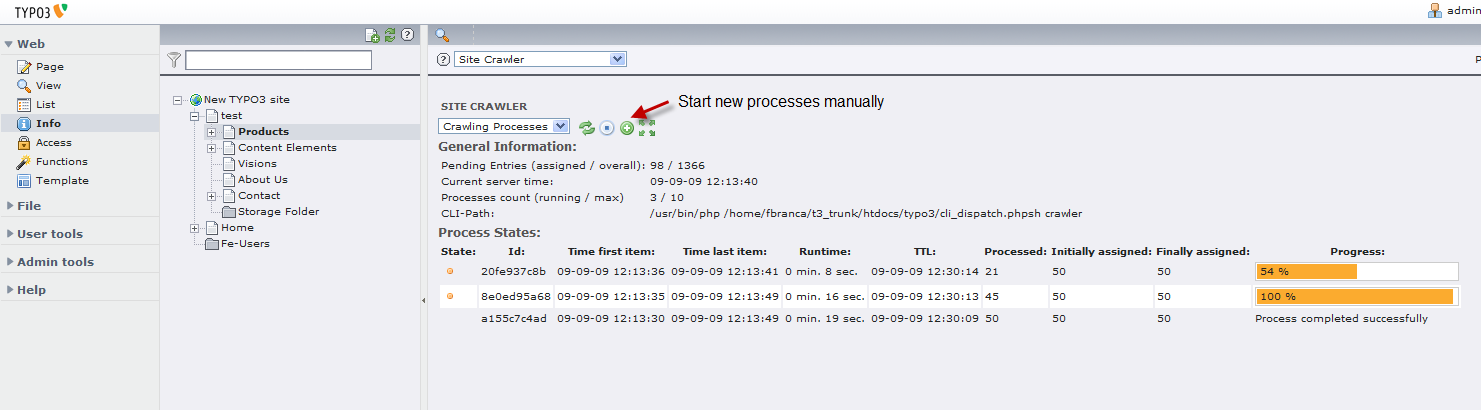Click the new page icon above tree

pyautogui.click(x=372, y=35)
